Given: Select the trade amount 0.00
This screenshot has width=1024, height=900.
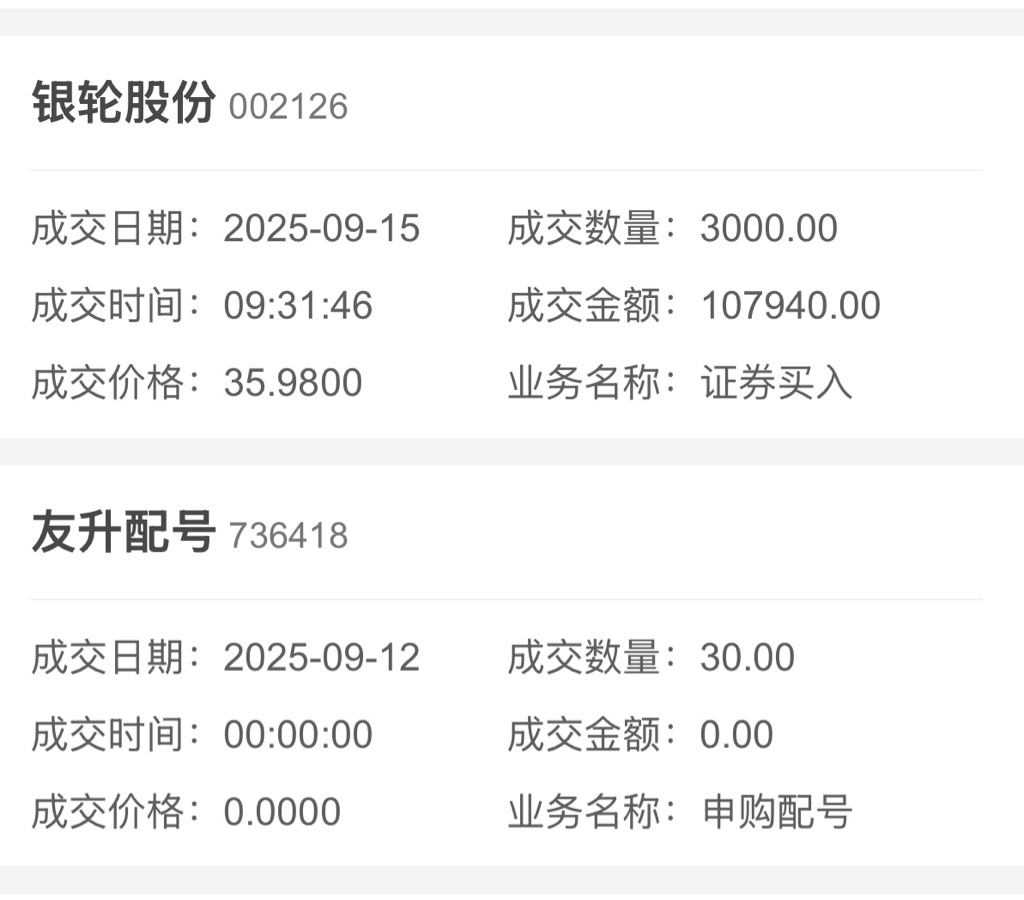Looking at the screenshot, I should tap(736, 734).
